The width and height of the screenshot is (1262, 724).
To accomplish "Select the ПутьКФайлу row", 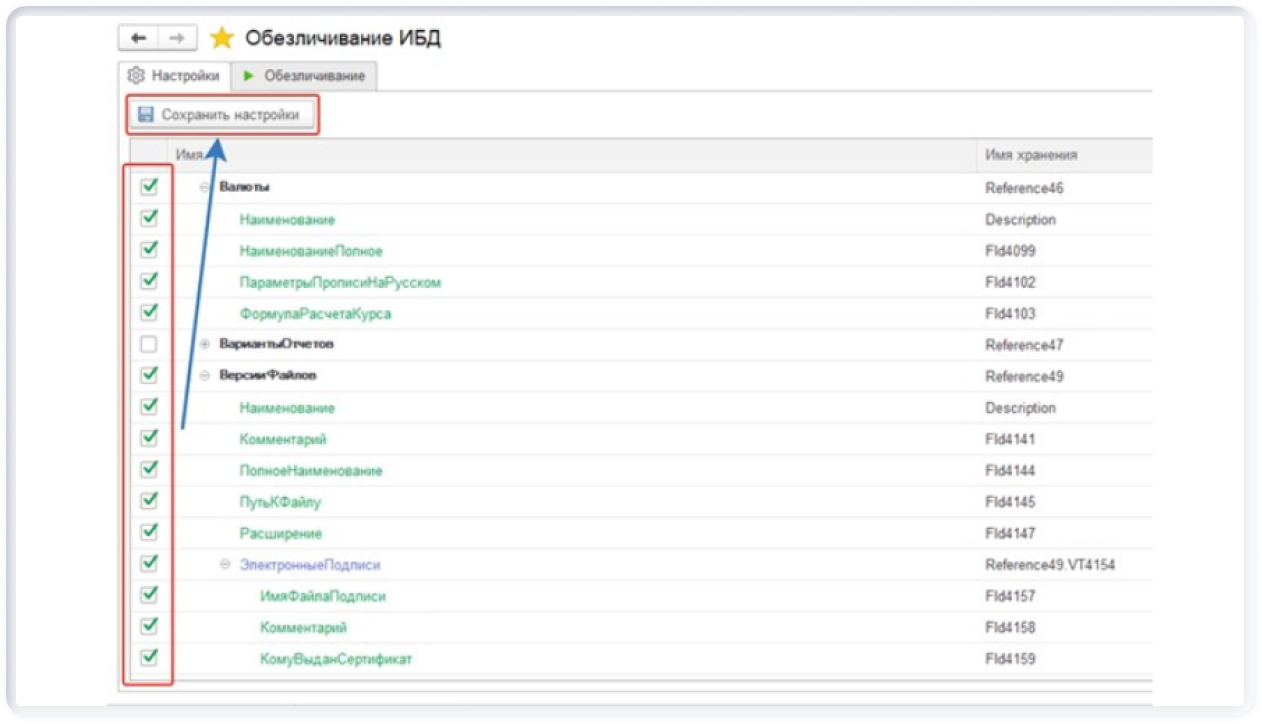I will coord(280,502).
